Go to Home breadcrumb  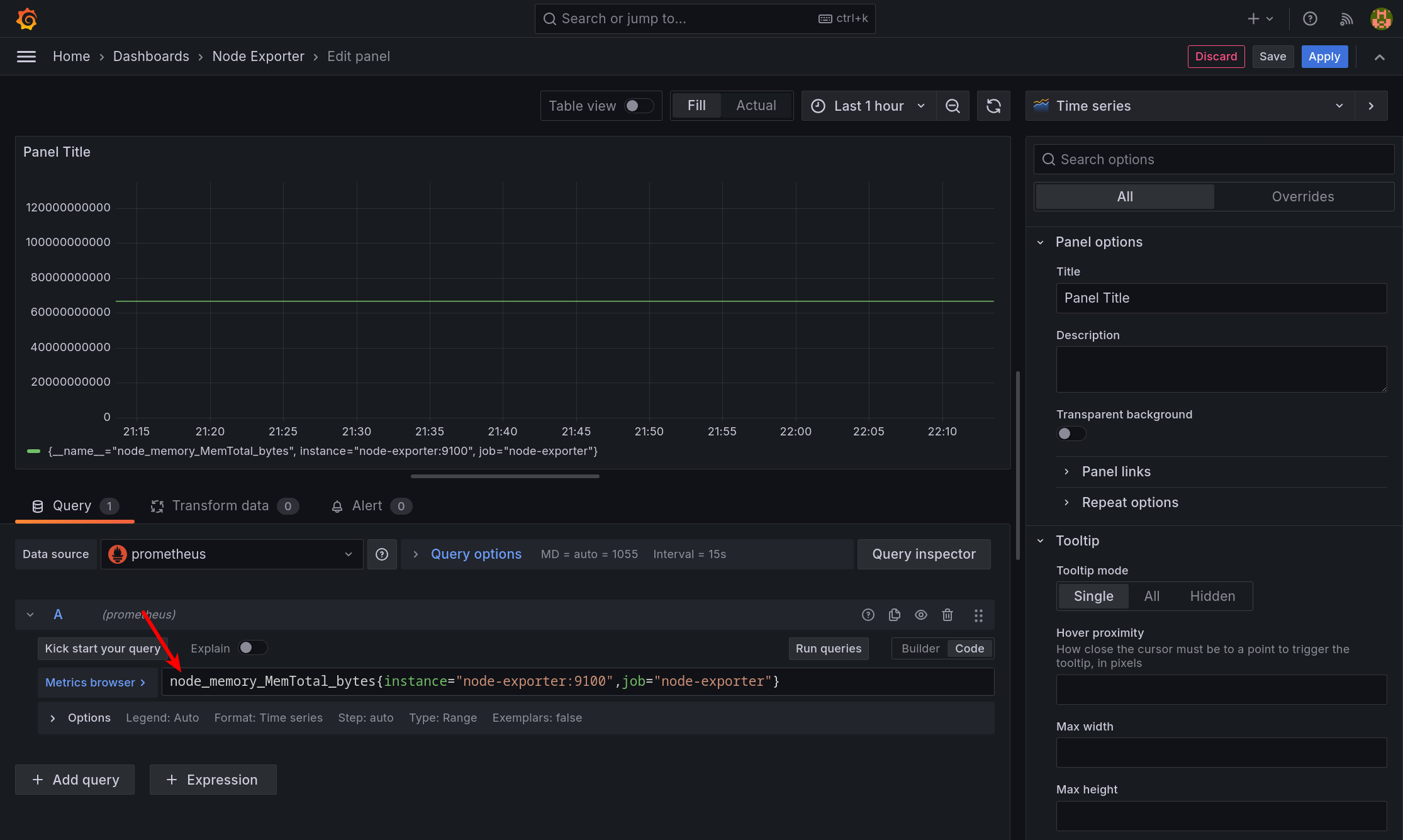pyautogui.click(x=71, y=57)
